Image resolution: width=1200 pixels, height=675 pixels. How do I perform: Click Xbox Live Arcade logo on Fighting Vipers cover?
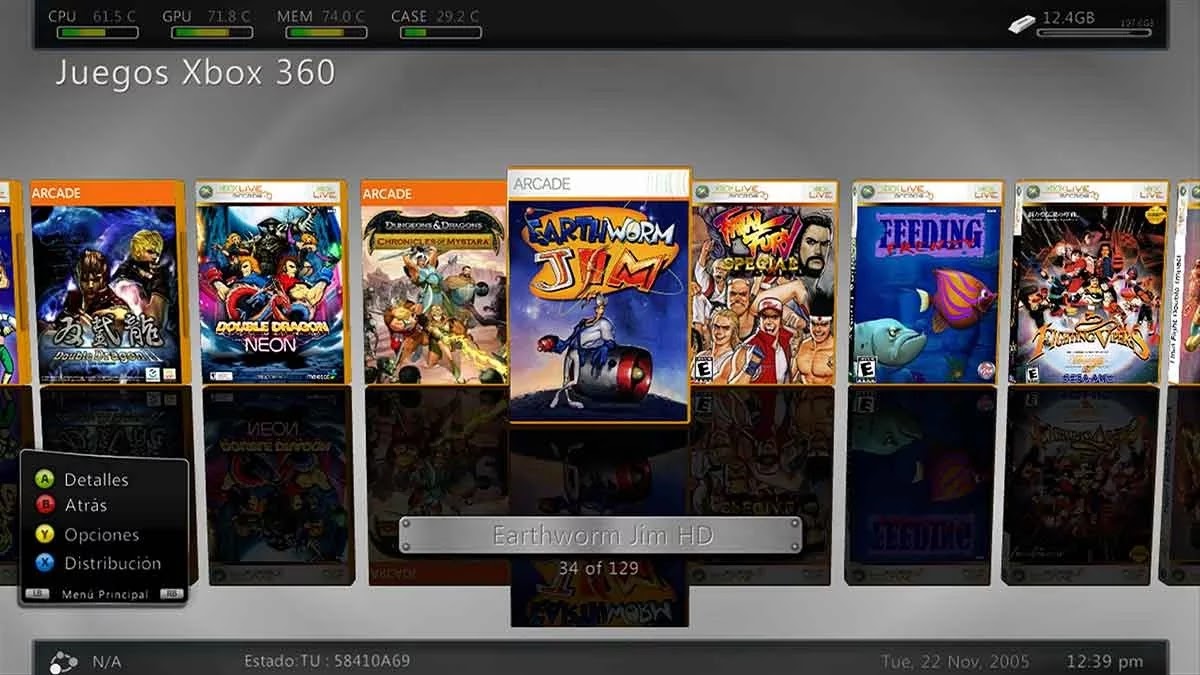(x=1059, y=192)
